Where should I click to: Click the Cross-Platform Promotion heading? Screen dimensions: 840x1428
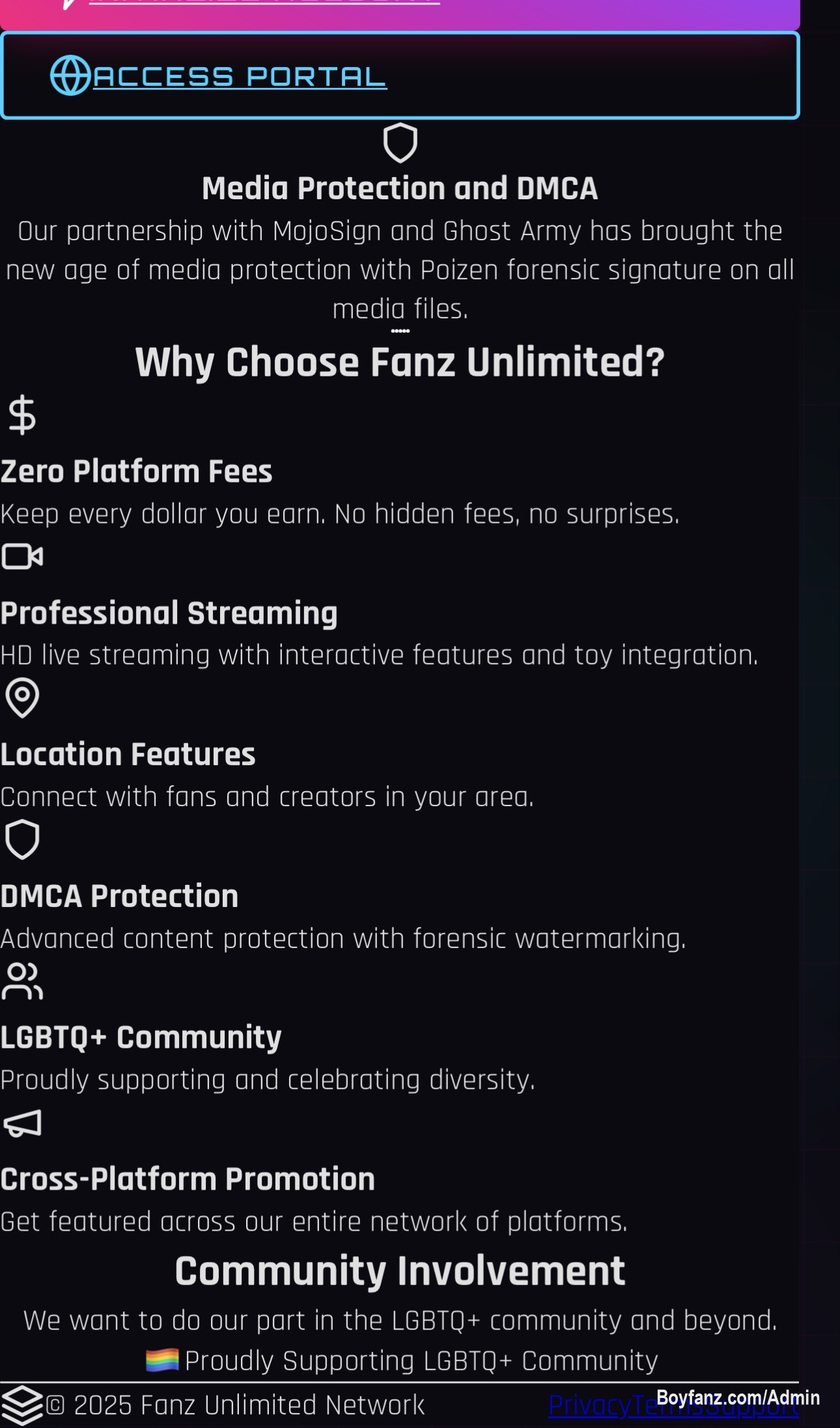click(x=188, y=1179)
